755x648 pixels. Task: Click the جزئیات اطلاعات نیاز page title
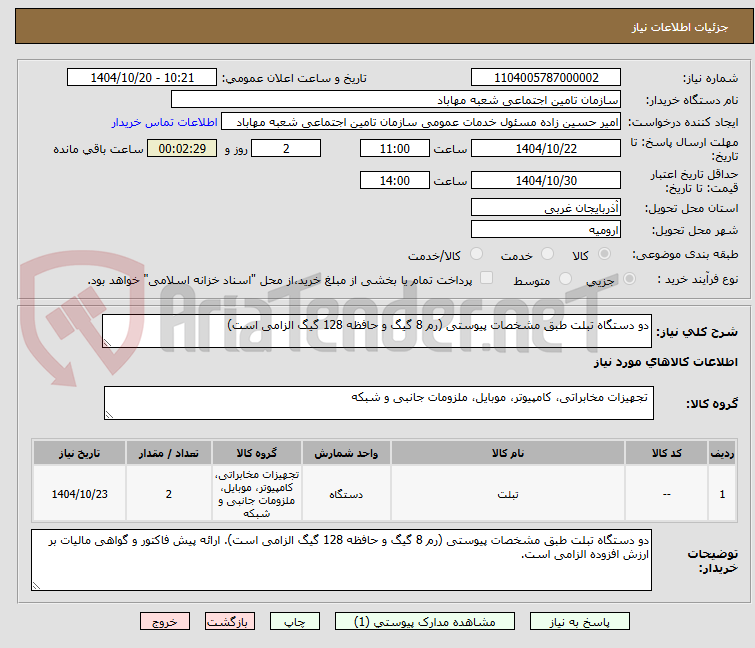pyautogui.click(x=679, y=27)
